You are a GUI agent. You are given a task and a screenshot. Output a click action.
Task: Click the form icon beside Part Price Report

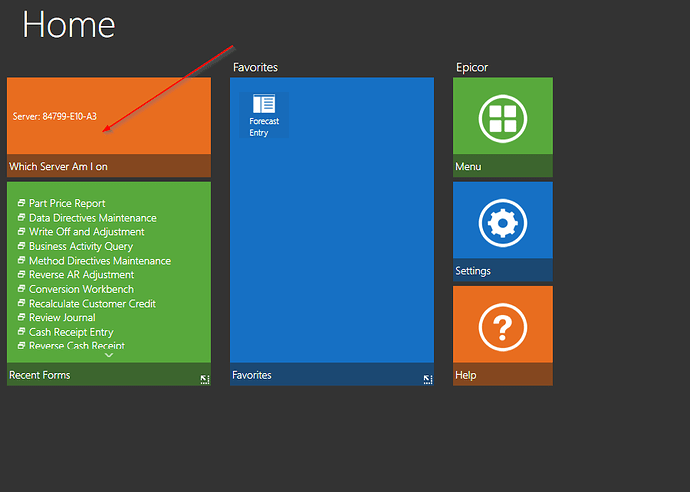pos(21,203)
